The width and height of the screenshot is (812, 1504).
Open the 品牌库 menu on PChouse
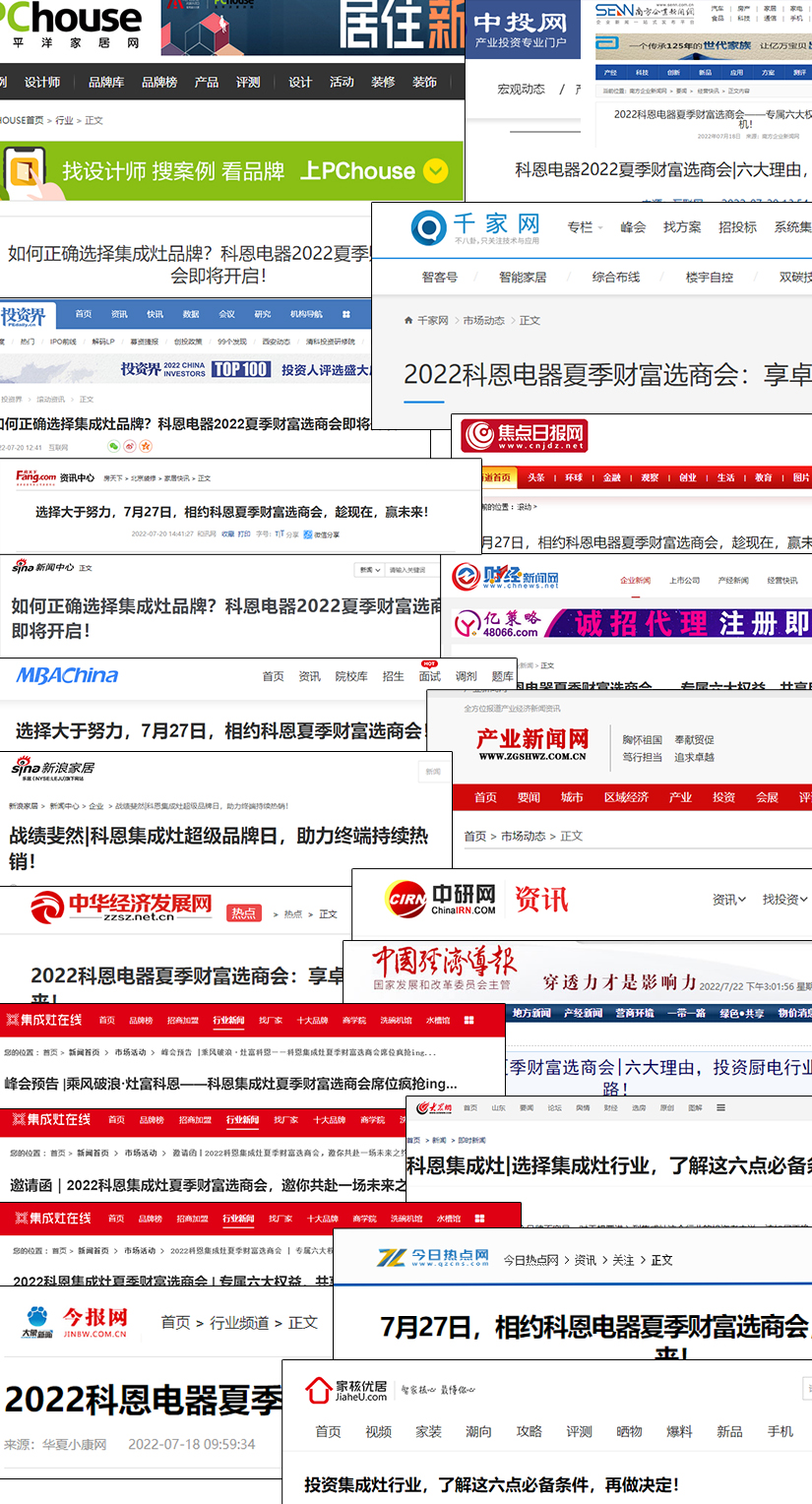[105, 83]
